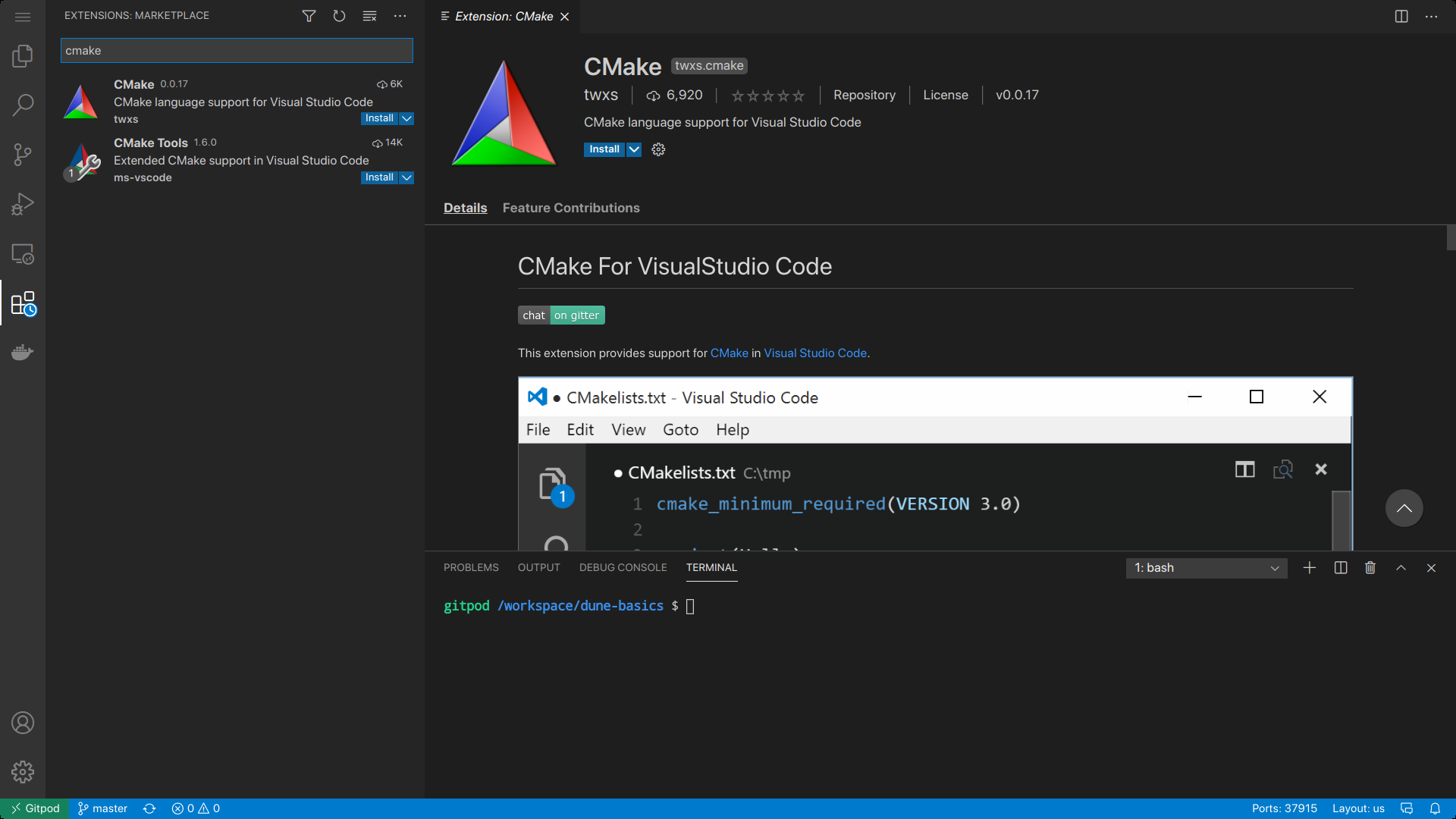This screenshot has width=1456, height=819.
Task: Open the Search panel
Action: 23,105
